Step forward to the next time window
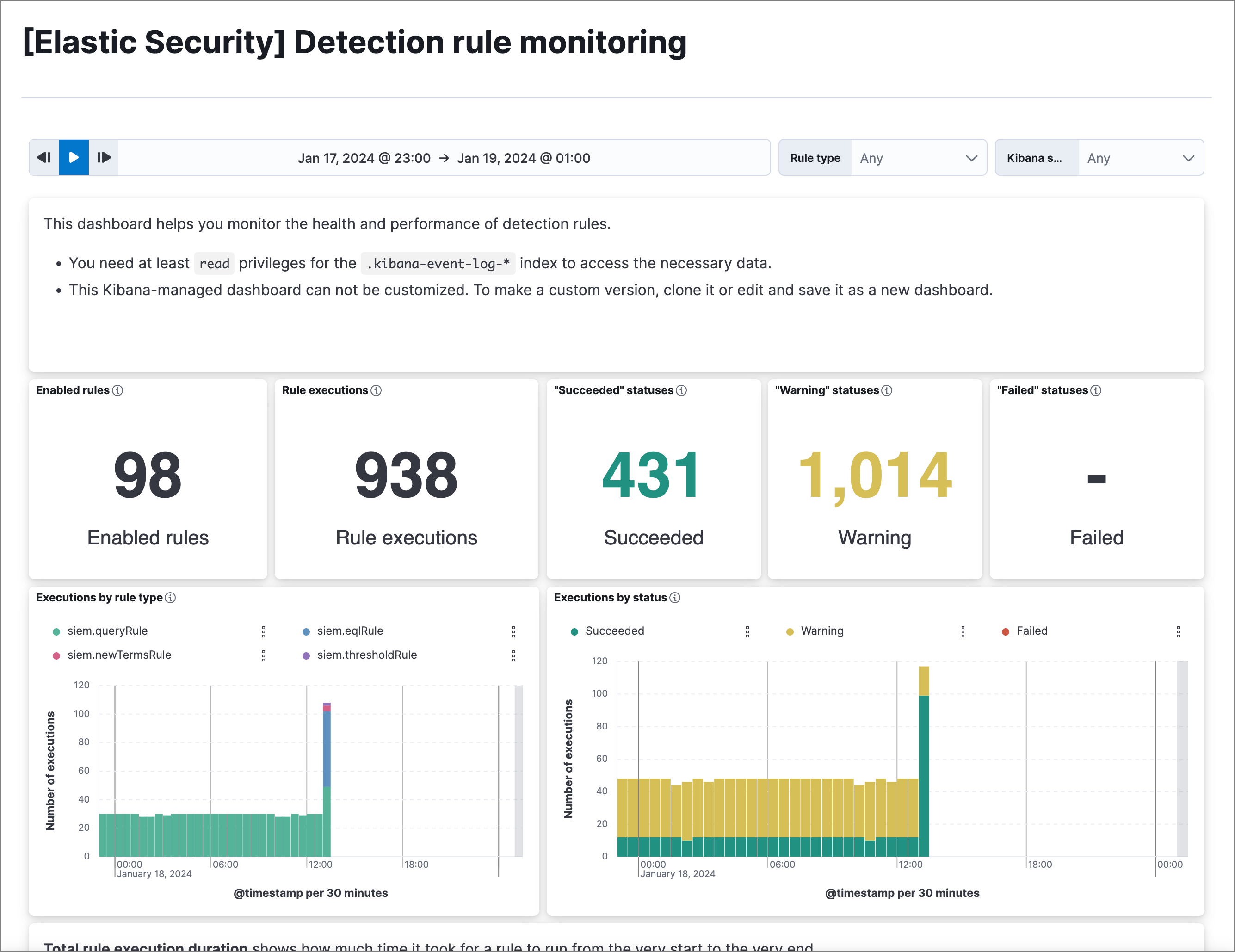 click(104, 157)
